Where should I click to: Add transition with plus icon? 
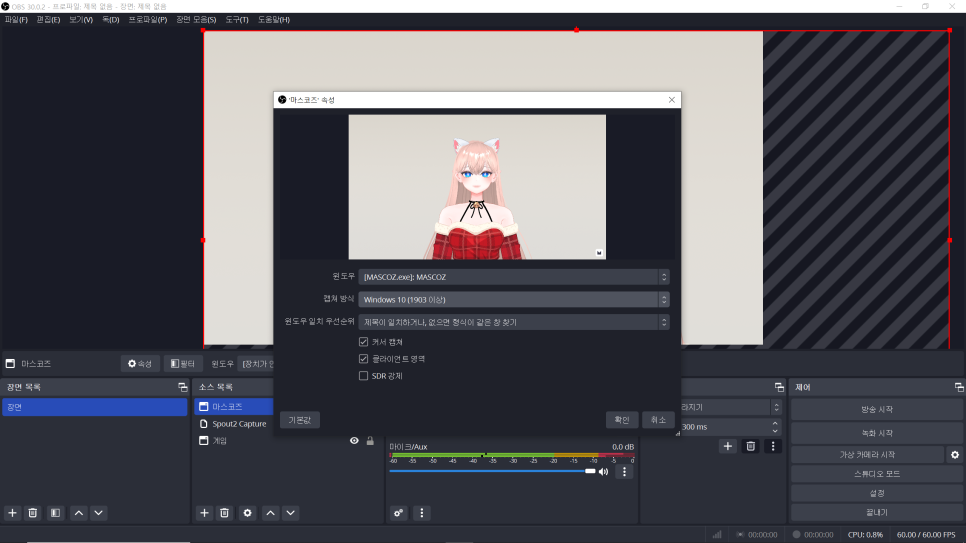point(728,446)
